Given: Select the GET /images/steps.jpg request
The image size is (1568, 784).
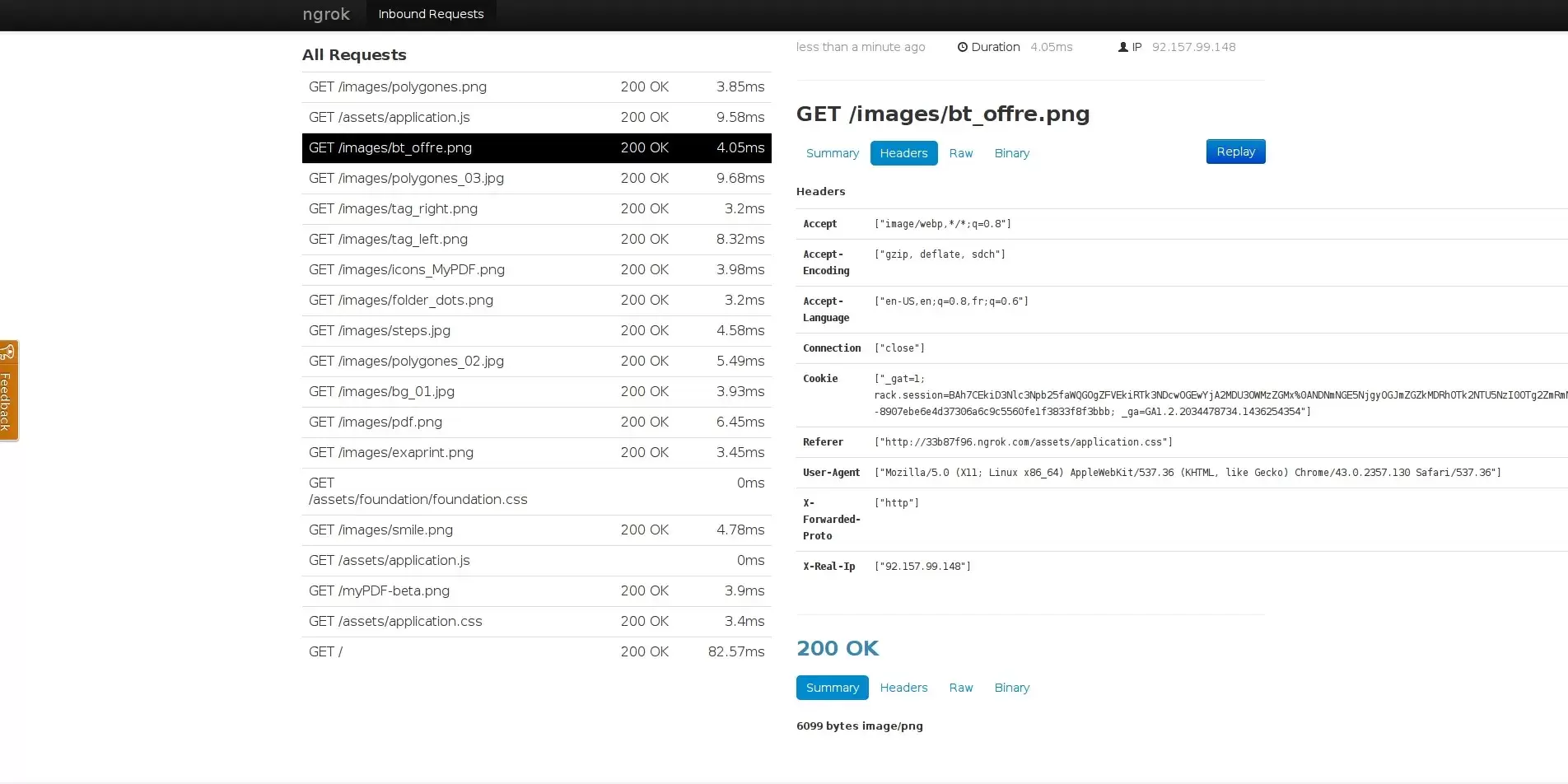Looking at the screenshot, I should click(x=535, y=330).
